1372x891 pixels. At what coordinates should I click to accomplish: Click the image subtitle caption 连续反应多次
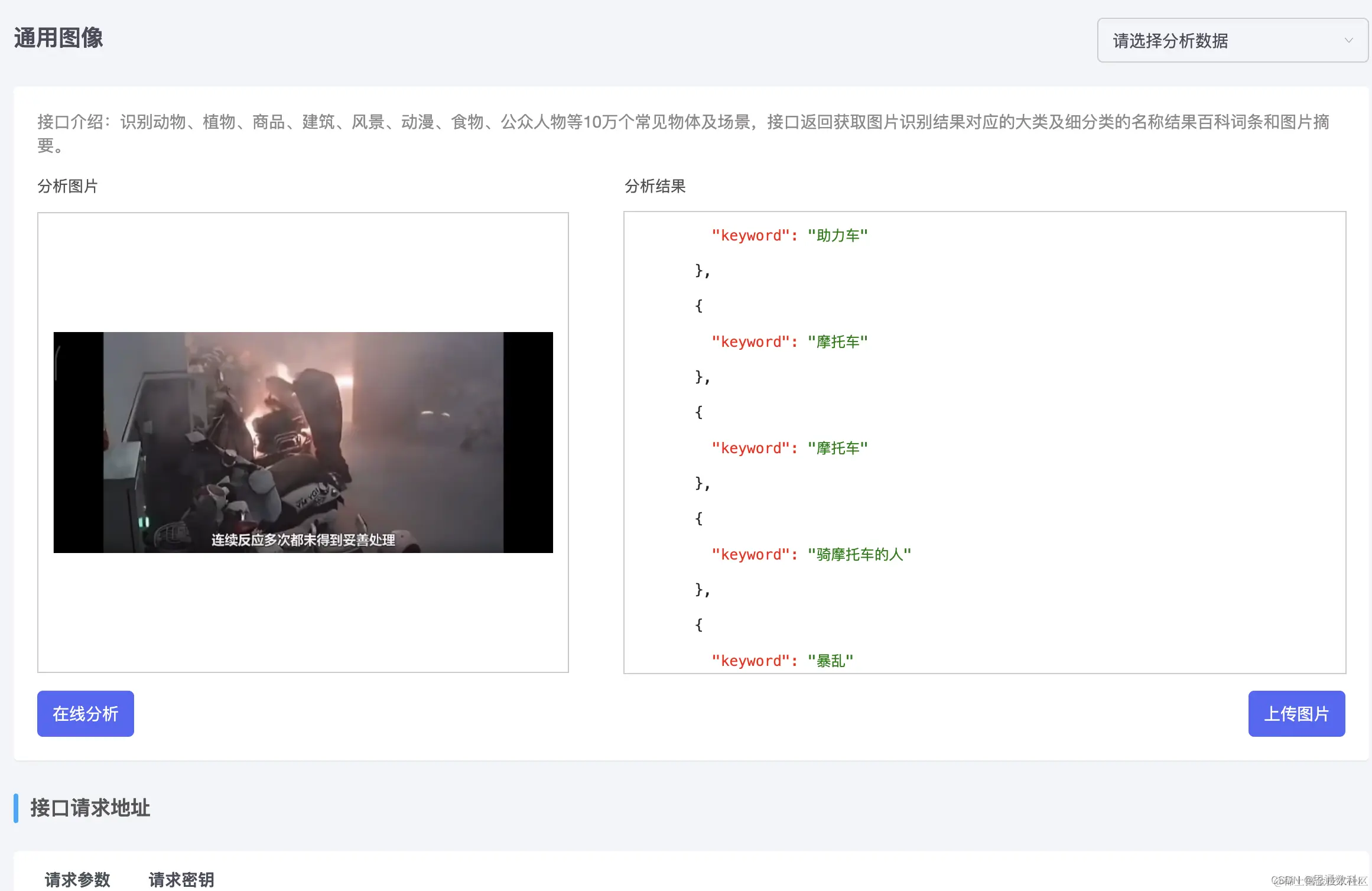point(303,539)
